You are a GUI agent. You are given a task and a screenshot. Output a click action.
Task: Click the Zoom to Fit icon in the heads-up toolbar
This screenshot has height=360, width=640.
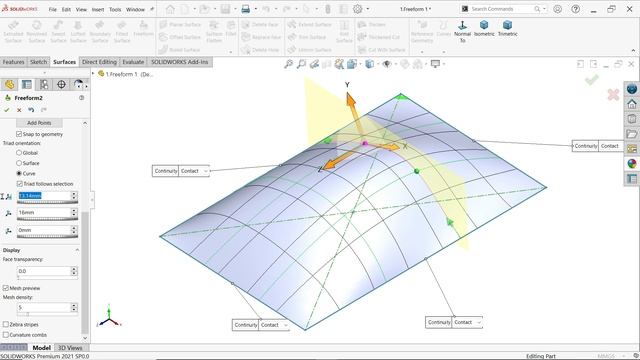[x=289, y=64]
